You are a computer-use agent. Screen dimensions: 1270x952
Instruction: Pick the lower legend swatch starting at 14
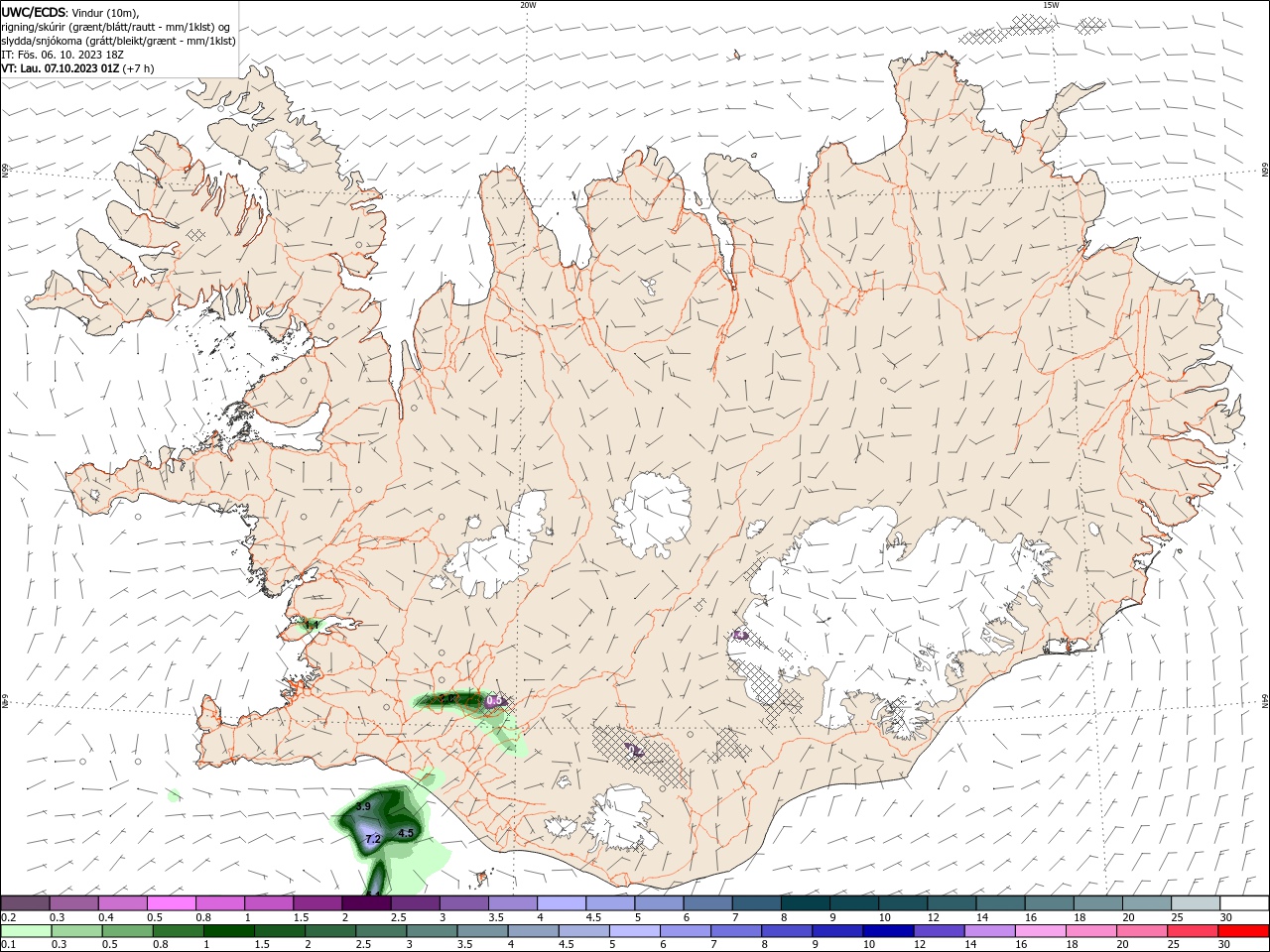pyautogui.click(x=988, y=931)
